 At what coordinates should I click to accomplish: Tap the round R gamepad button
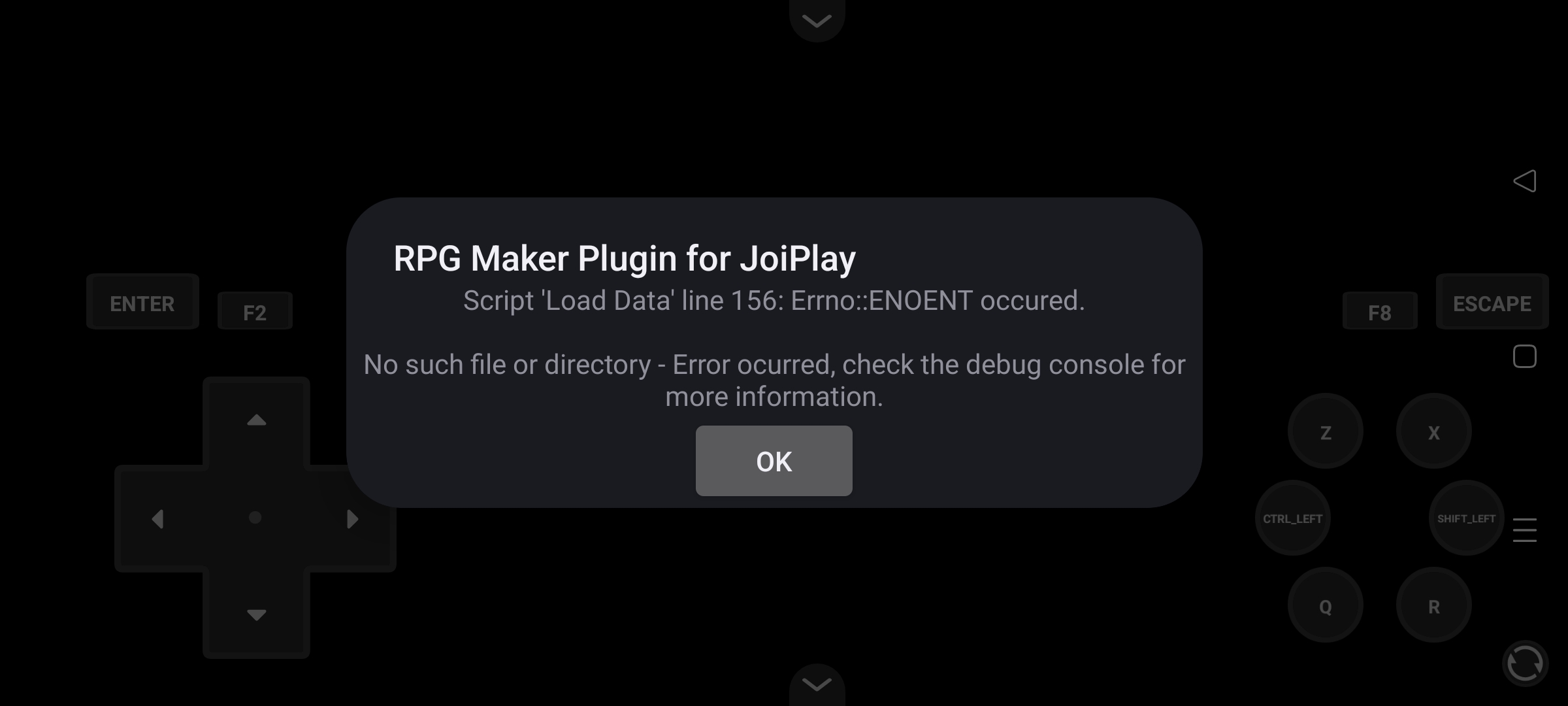click(1433, 605)
